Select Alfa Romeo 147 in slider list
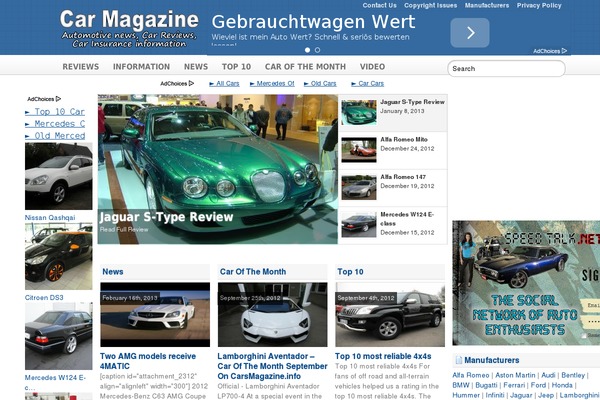This screenshot has height=400, width=600. (393, 188)
